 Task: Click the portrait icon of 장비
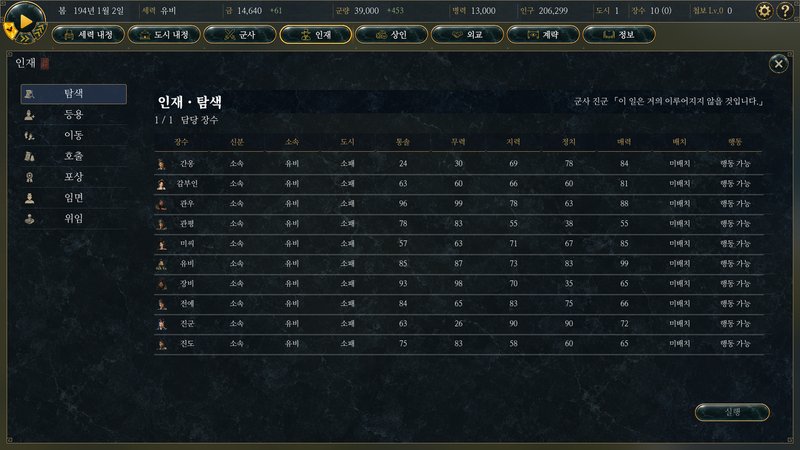click(x=161, y=284)
